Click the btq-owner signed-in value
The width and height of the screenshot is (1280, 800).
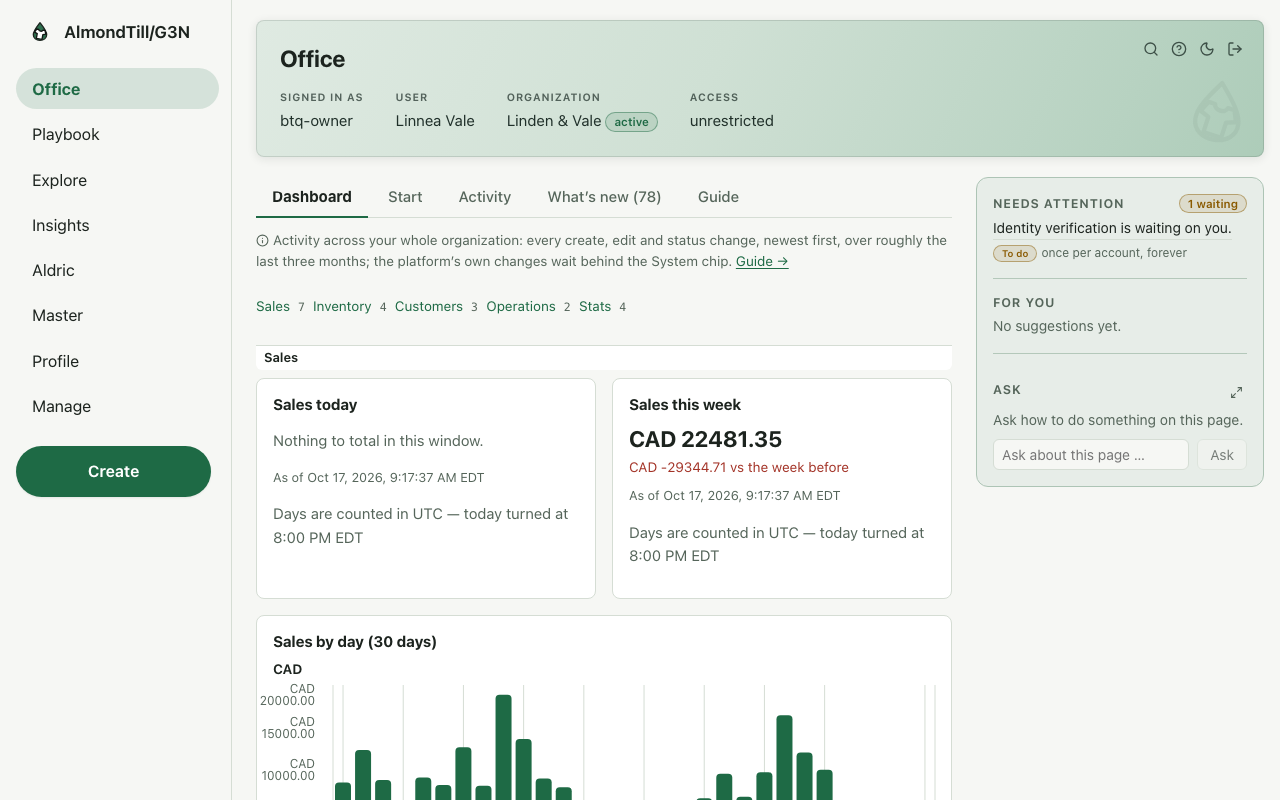click(x=316, y=121)
